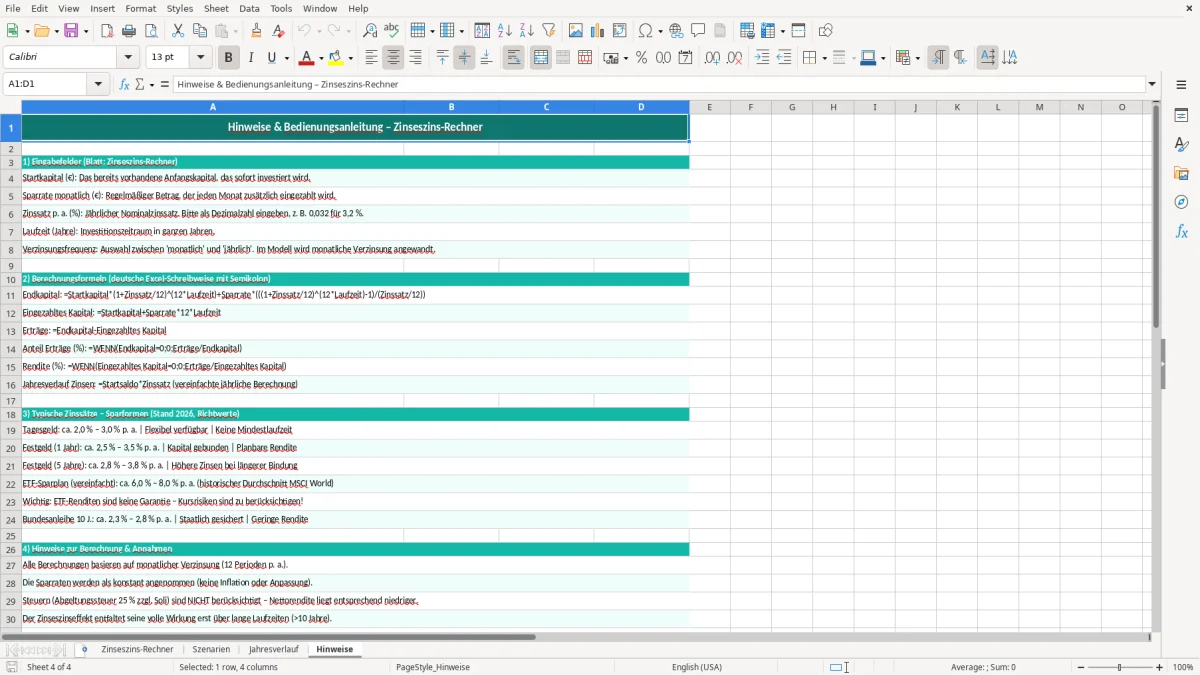Export directly as PDF
1200x675 pixels.
107,31
